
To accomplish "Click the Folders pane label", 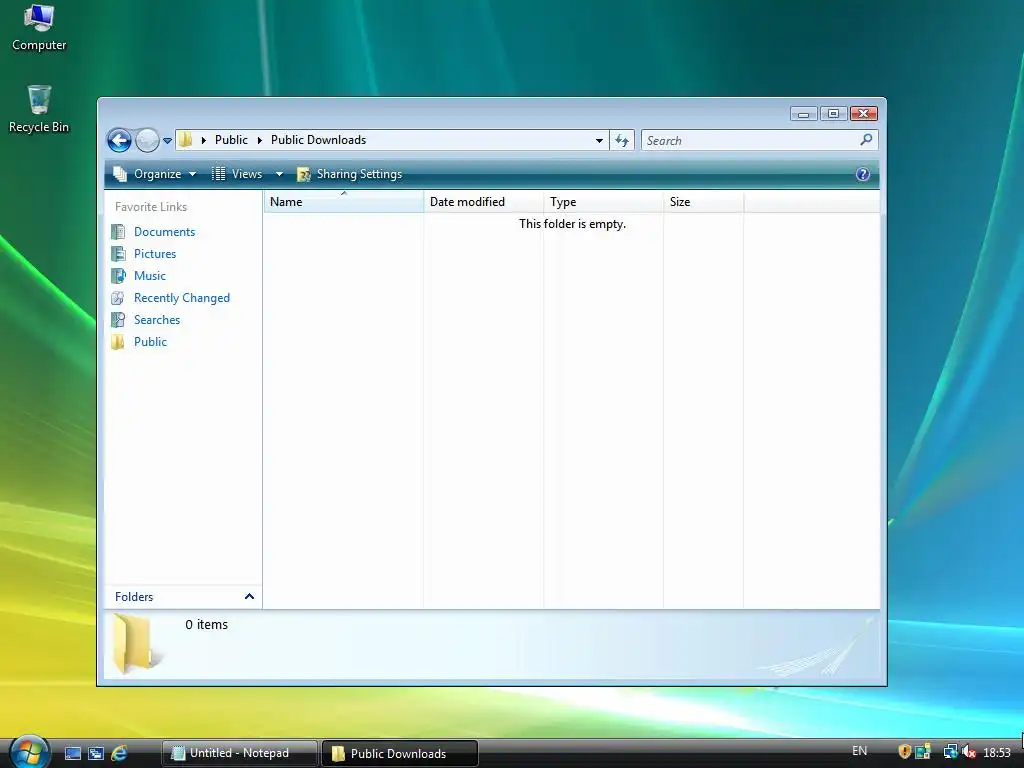I will point(134,597).
